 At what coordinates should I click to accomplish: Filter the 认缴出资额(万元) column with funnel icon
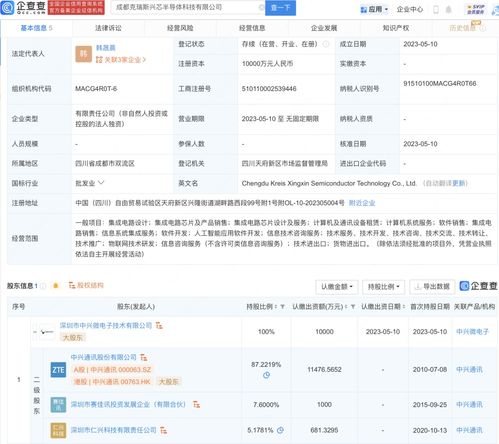353,307
